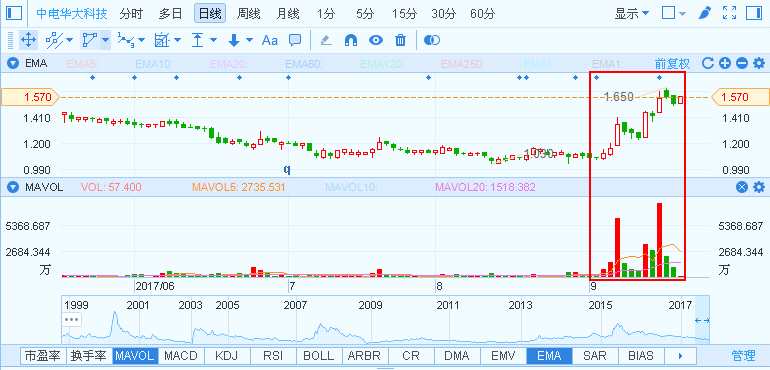Toggle the MAVOL10 line legend
The width and height of the screenshot is (770, 370).
[350, 187]
